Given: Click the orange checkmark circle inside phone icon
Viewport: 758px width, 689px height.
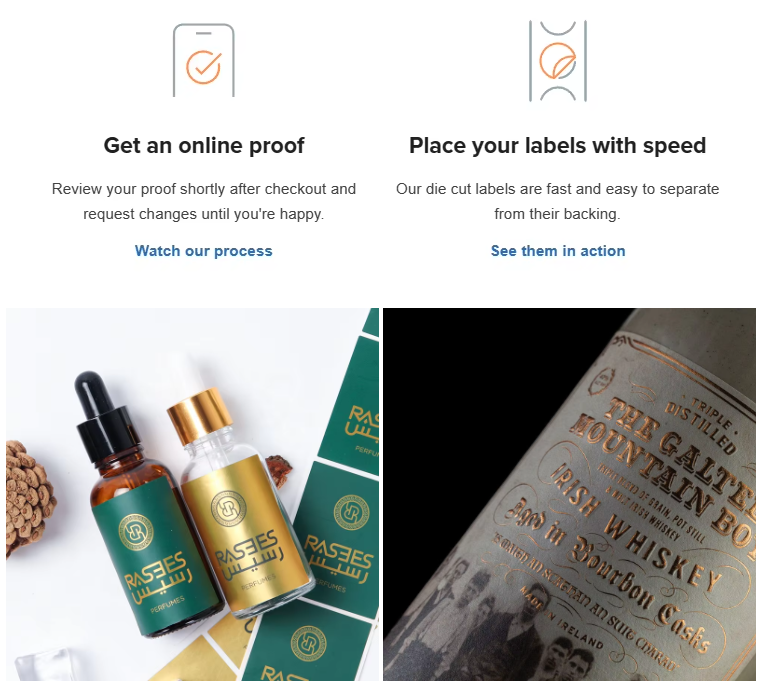Looking at the screenshot, I should click(x=204, y=67).
